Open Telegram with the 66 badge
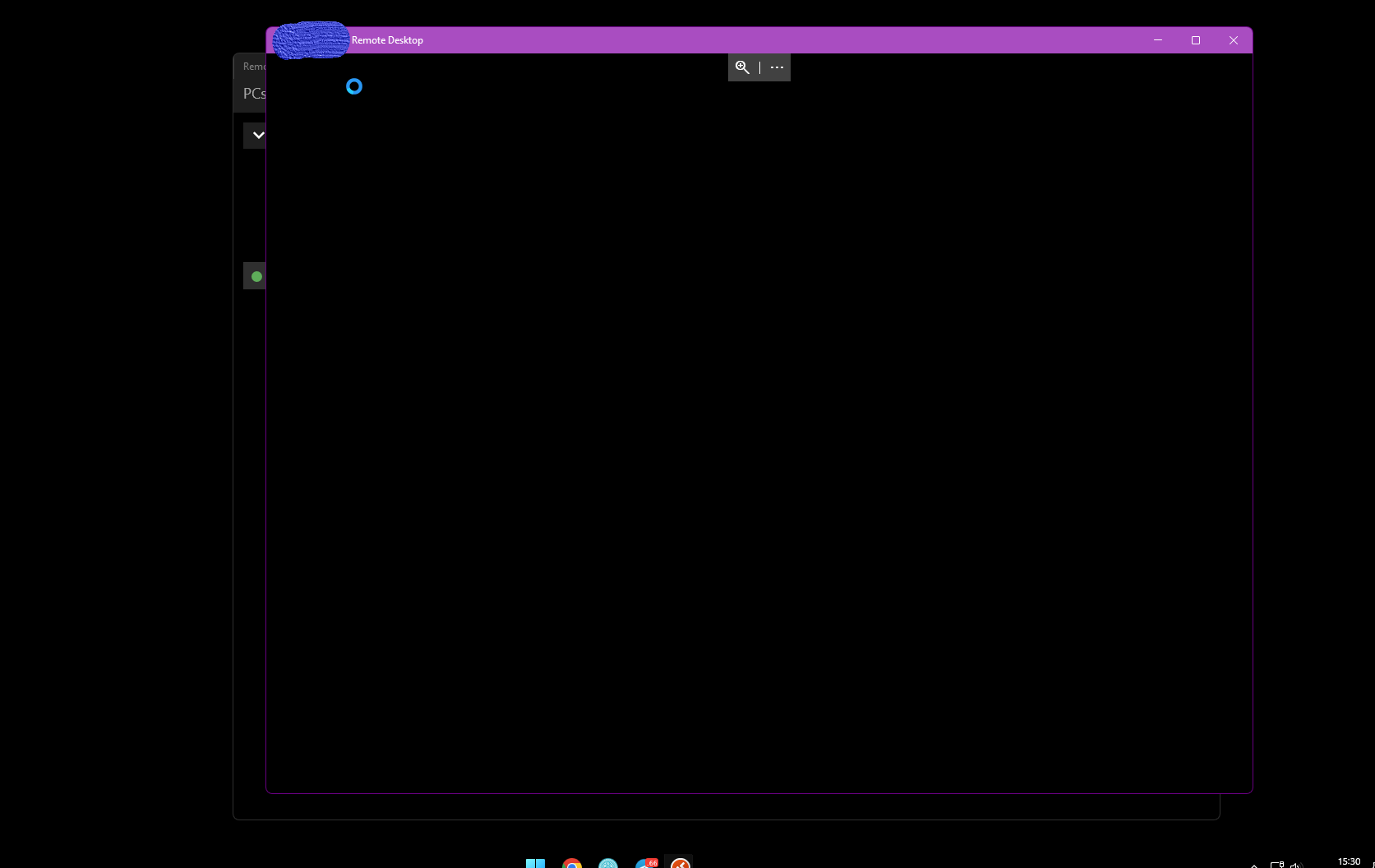The height and width of the screenshot is (868, 1375). [647, 863]
